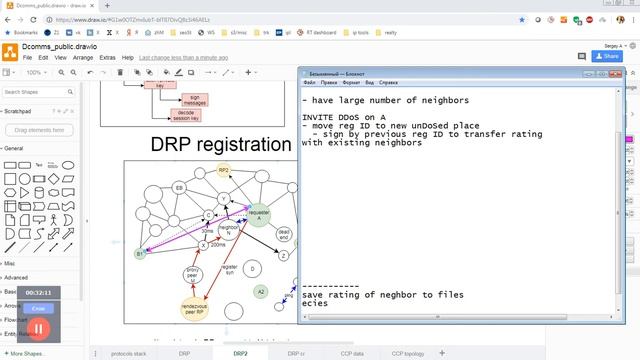This screenshot has height=360, width=640.
Task: Choose the cylinder shape in General
Action: 39,193
